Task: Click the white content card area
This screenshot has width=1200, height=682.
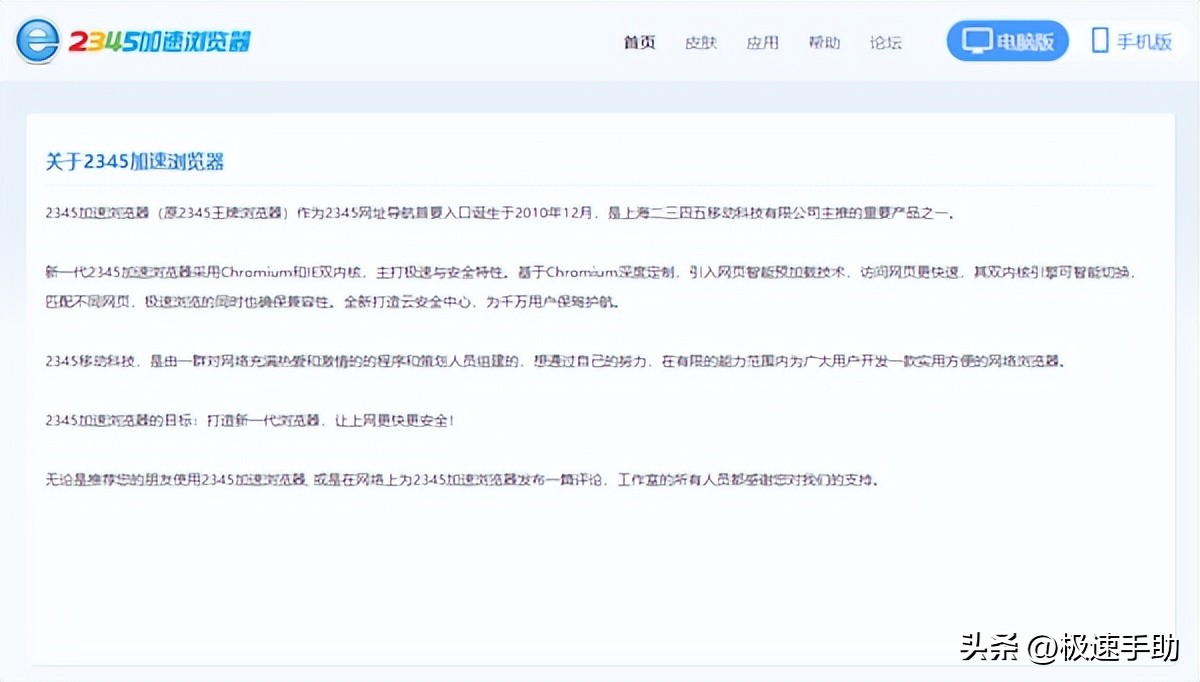Action: coord(600,560)
